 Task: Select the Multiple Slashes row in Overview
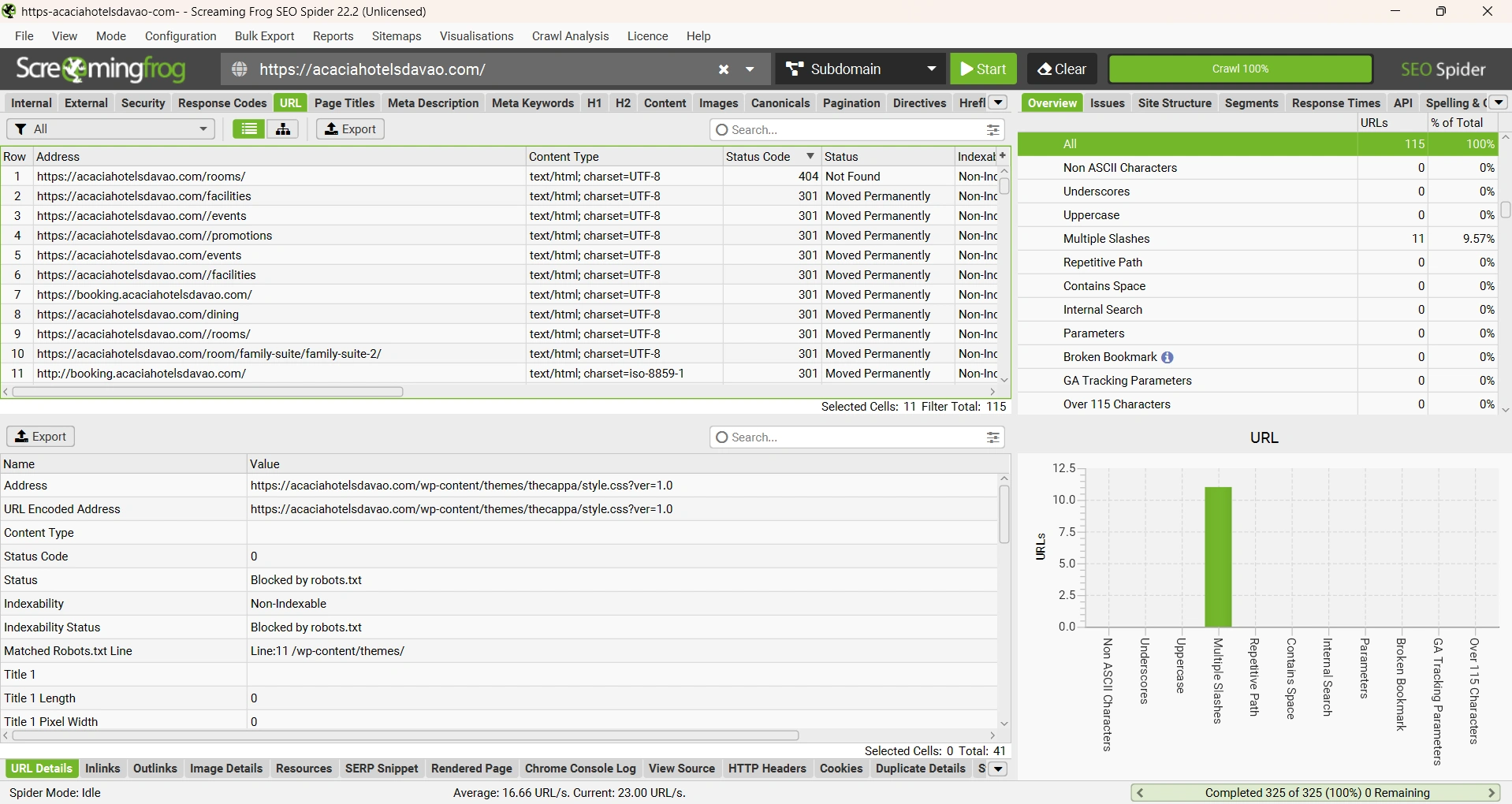[x=1106, y=239]
